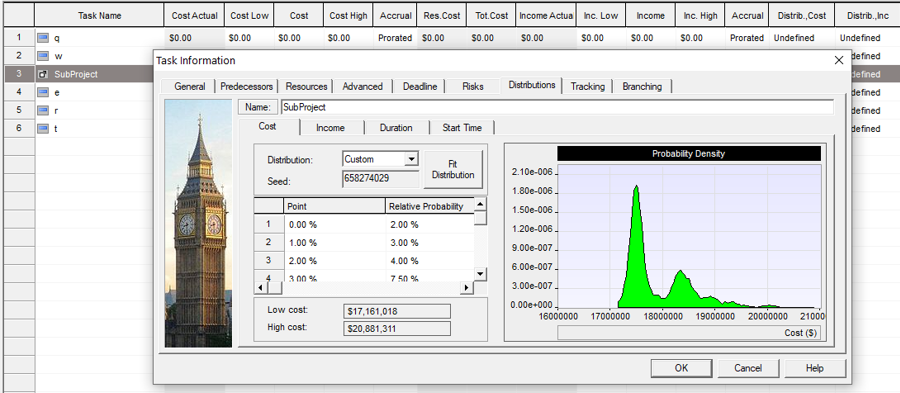Select the Duration sub-tab
Screen dimensions: 900x393
pos(395,128)
